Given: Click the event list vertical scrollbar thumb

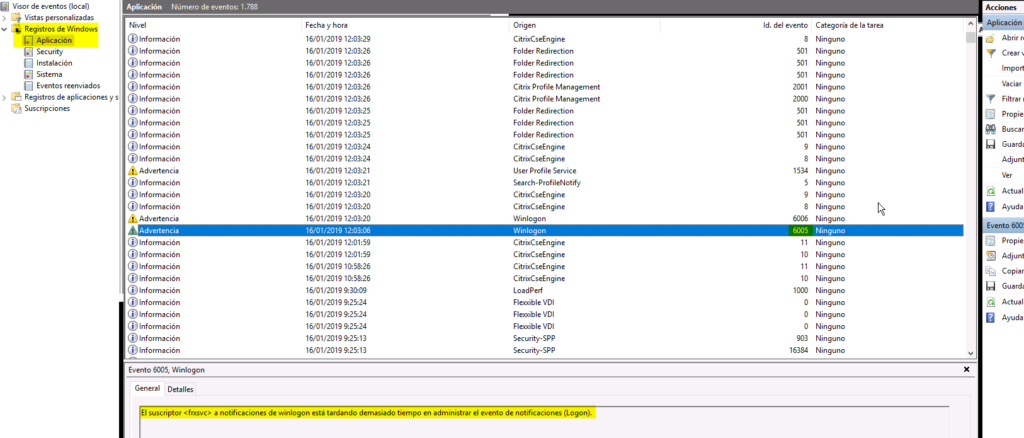Looking at the screenshot, I should point(970,38).
